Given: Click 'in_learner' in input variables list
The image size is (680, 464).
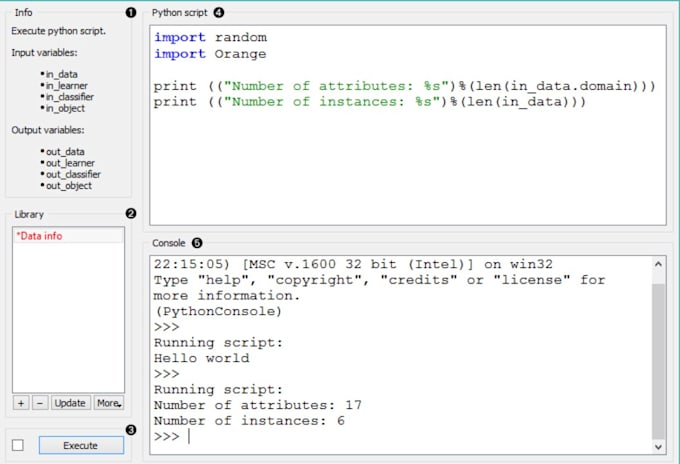Looking at the screenshot, I should click(x=66, y=85).
